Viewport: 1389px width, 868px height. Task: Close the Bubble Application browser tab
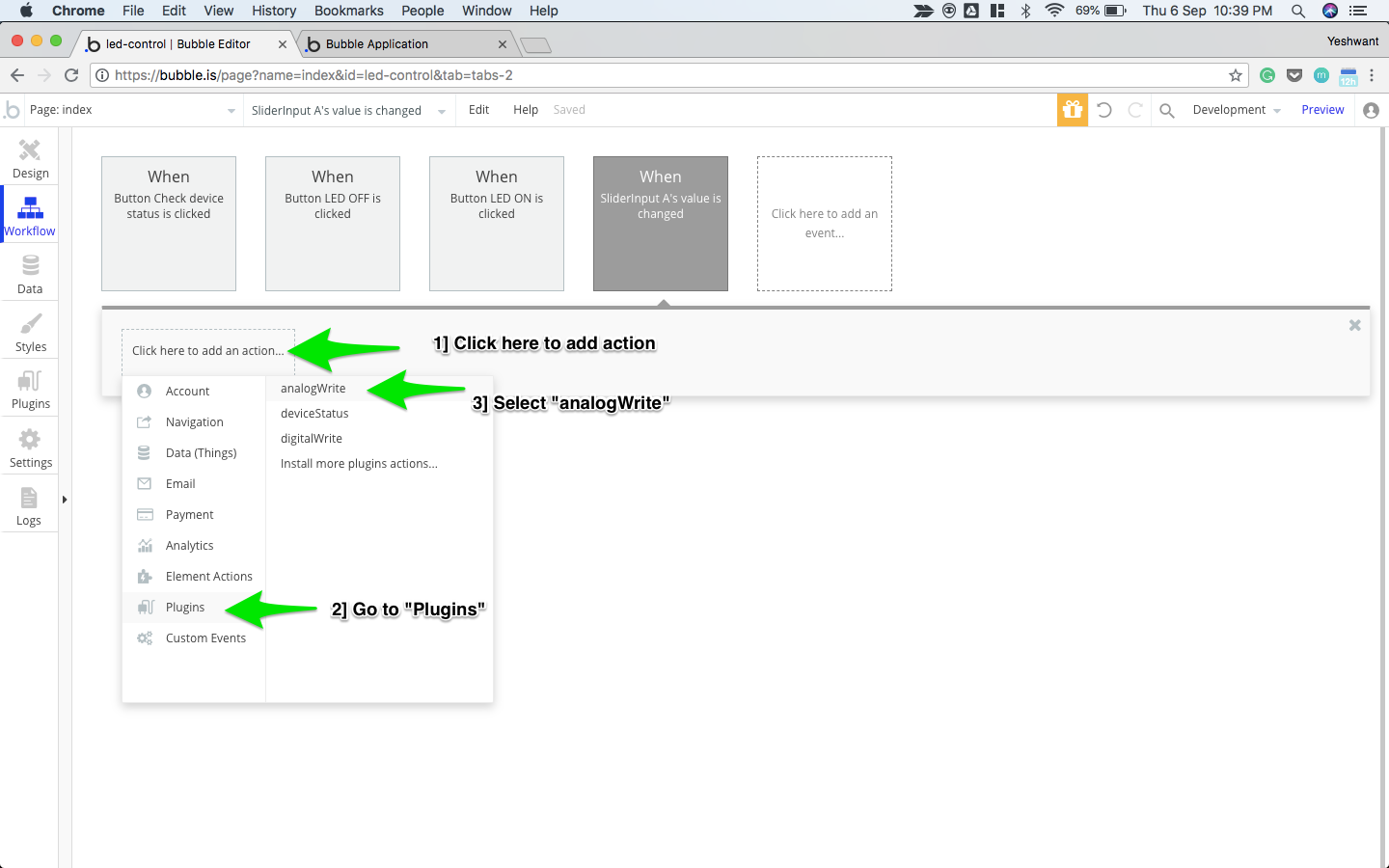(x=503, y=44)
